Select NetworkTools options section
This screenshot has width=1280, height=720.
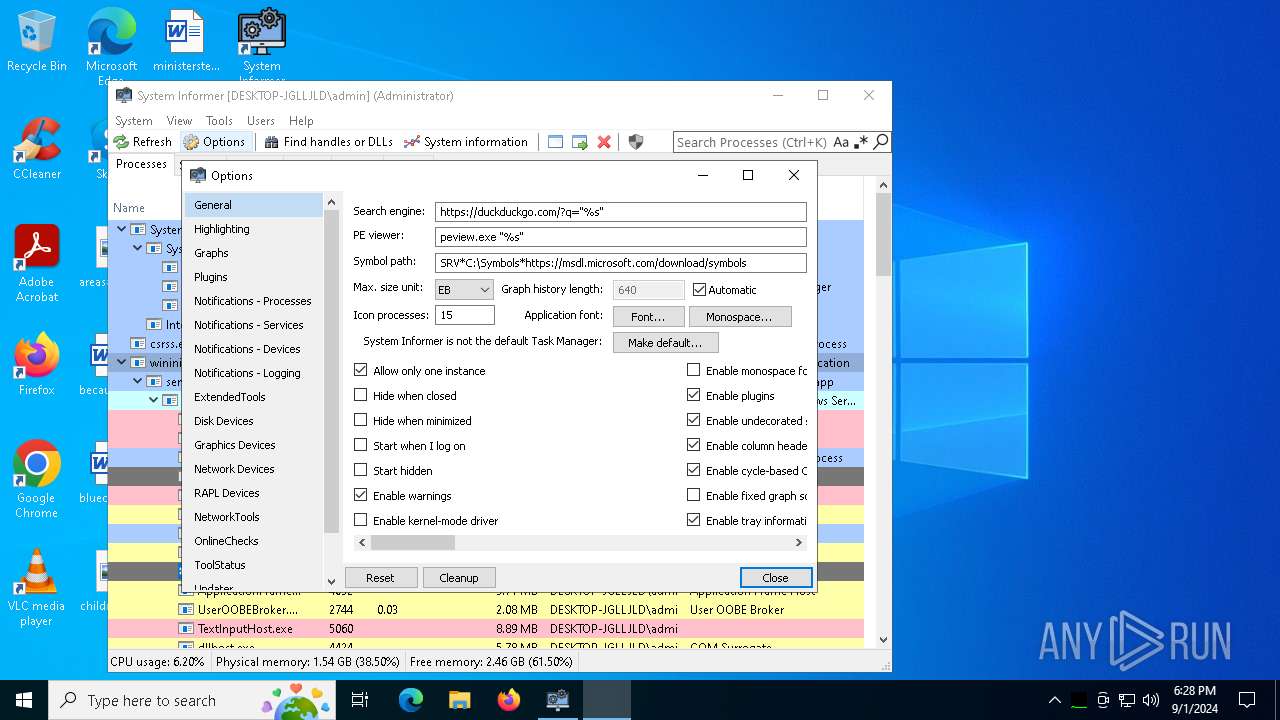pyautogui.click(x=254, y=517)
